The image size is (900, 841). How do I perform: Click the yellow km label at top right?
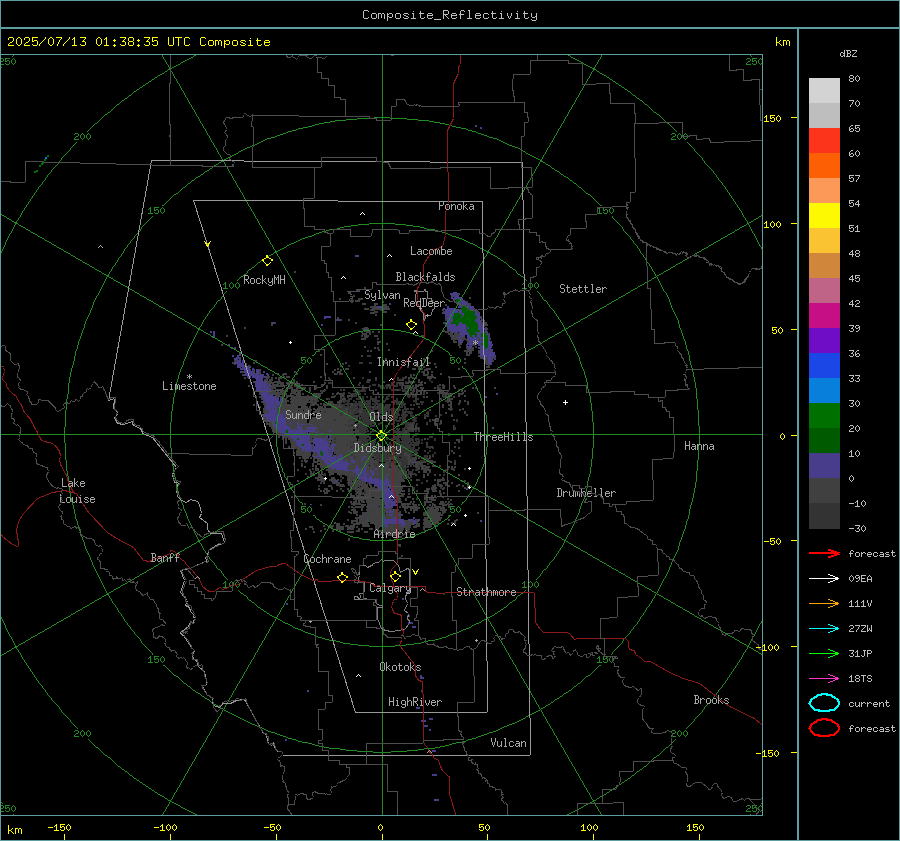782,42
